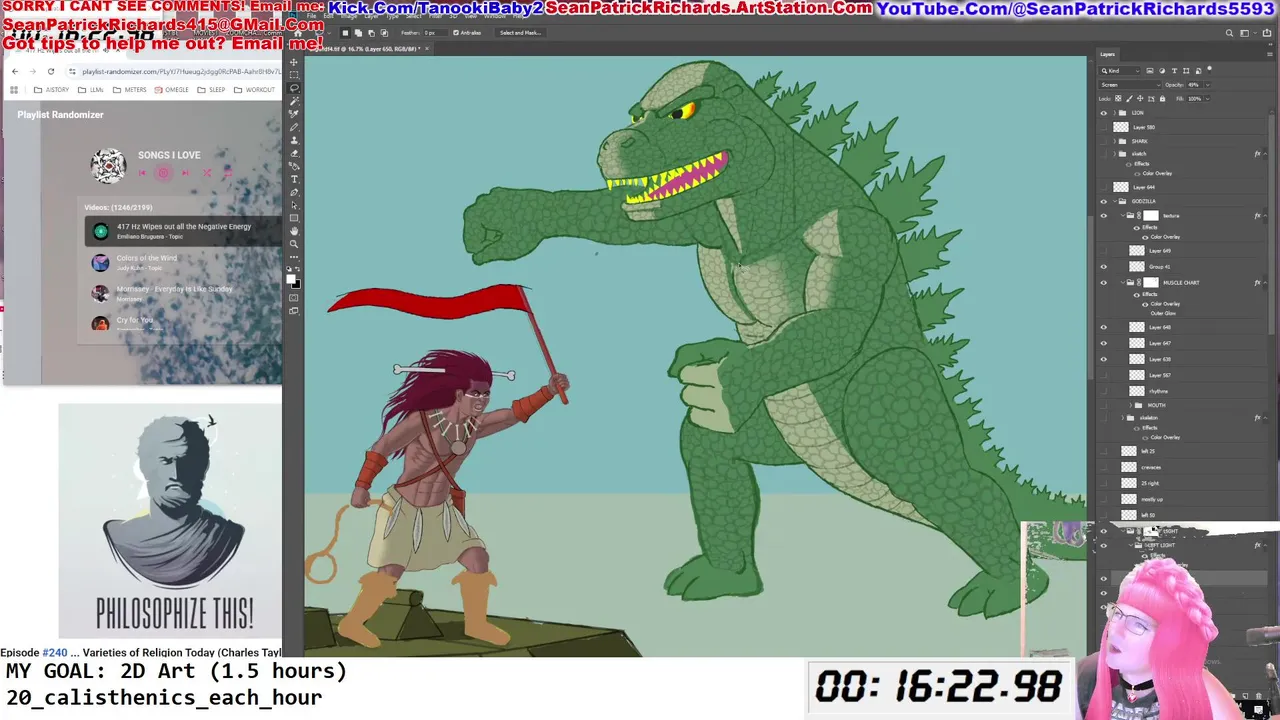Choose Intersect with selection mode icon
The image size is (1280, 720).
[384, 33]
